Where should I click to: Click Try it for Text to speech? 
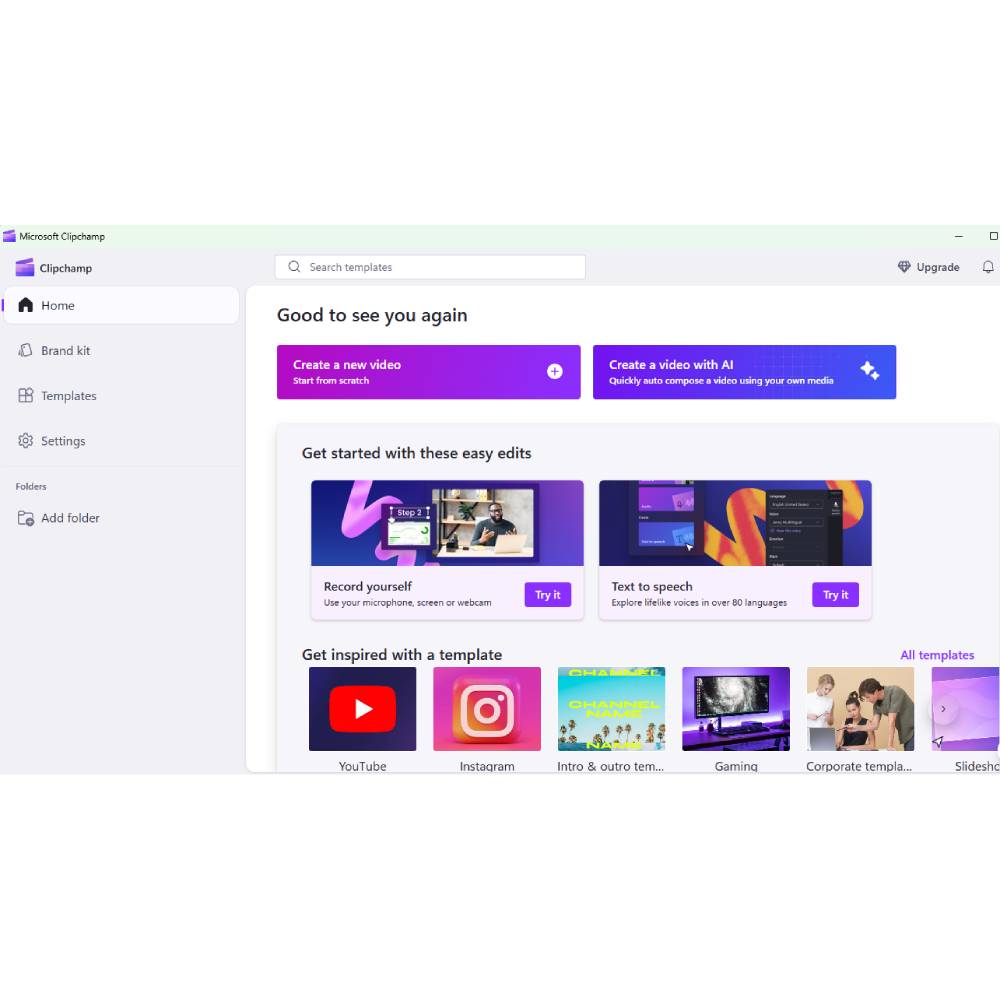[835, 594]
